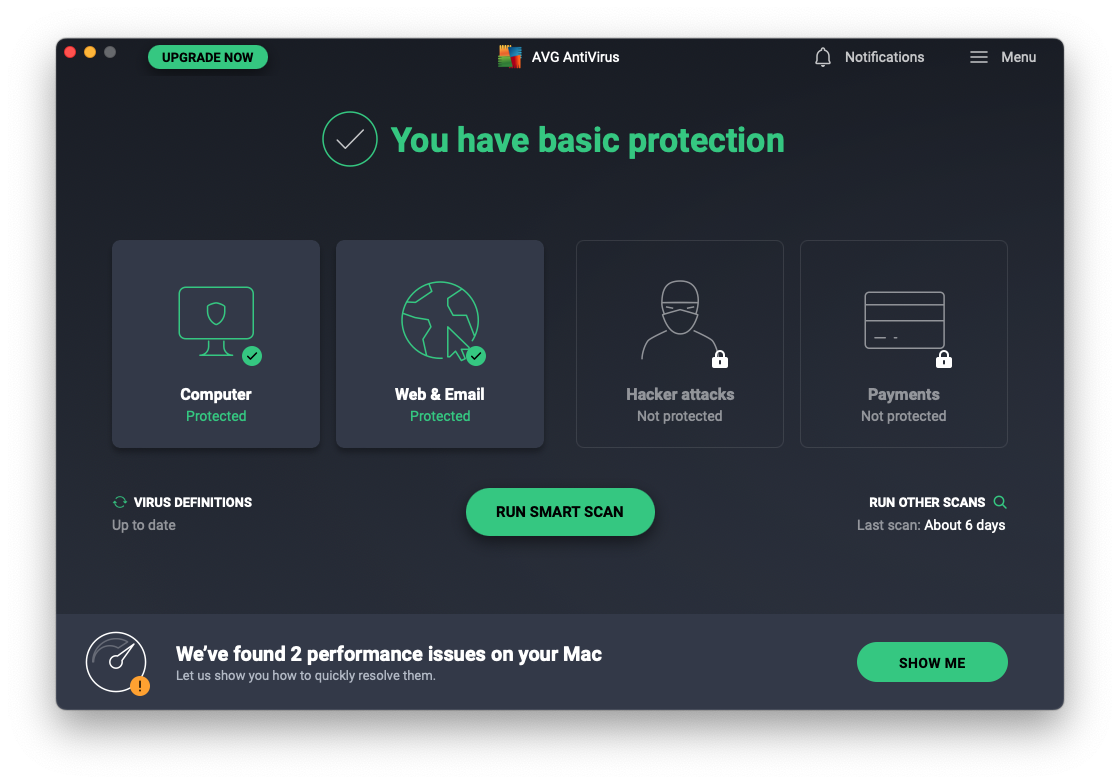Viewport: 1120px width, 784px height.
Task: Click the padlock on Hacker attacks tile
Action: (x=720, y=359)
